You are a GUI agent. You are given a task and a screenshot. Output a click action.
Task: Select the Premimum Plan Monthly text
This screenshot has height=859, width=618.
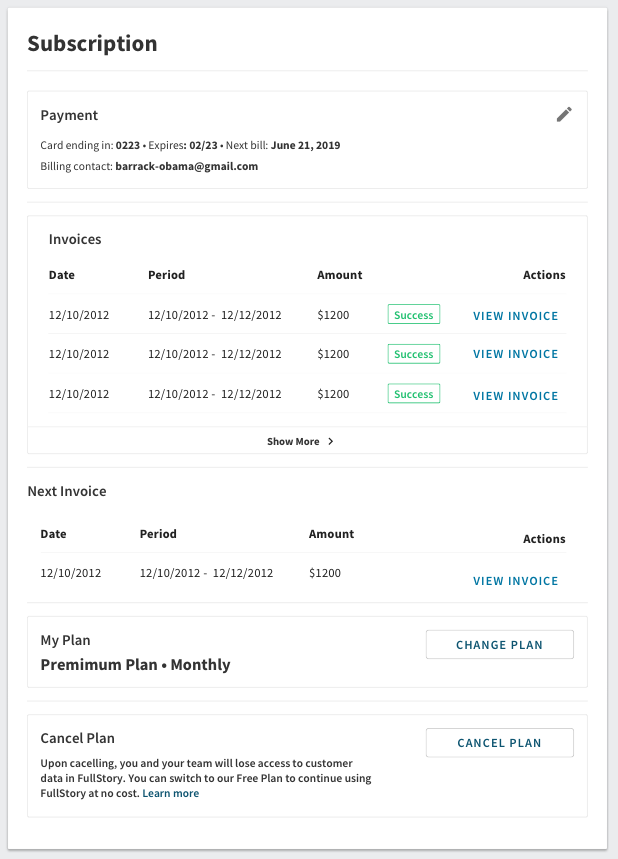(134, 664)
